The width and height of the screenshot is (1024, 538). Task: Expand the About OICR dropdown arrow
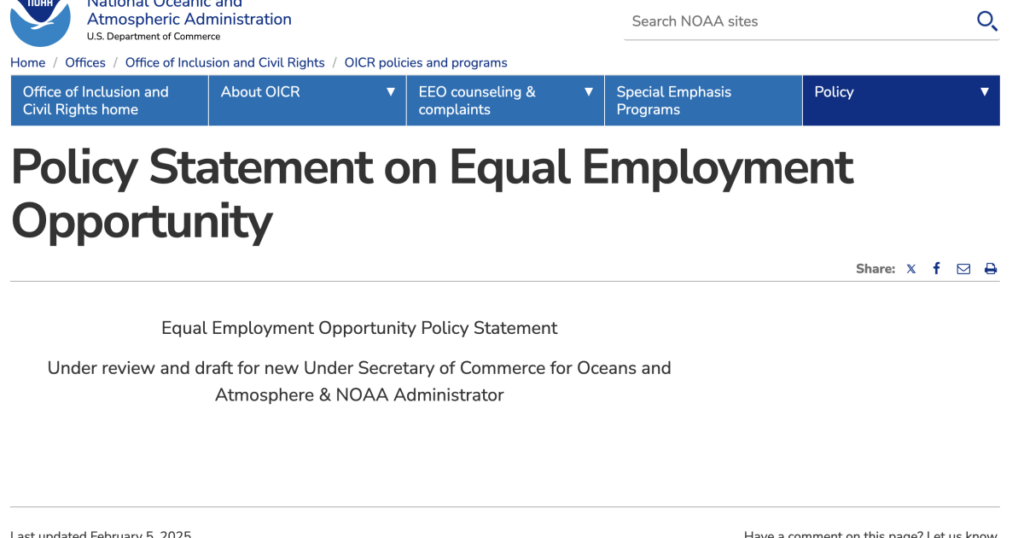pyautogui.click(x=391, y=92)
